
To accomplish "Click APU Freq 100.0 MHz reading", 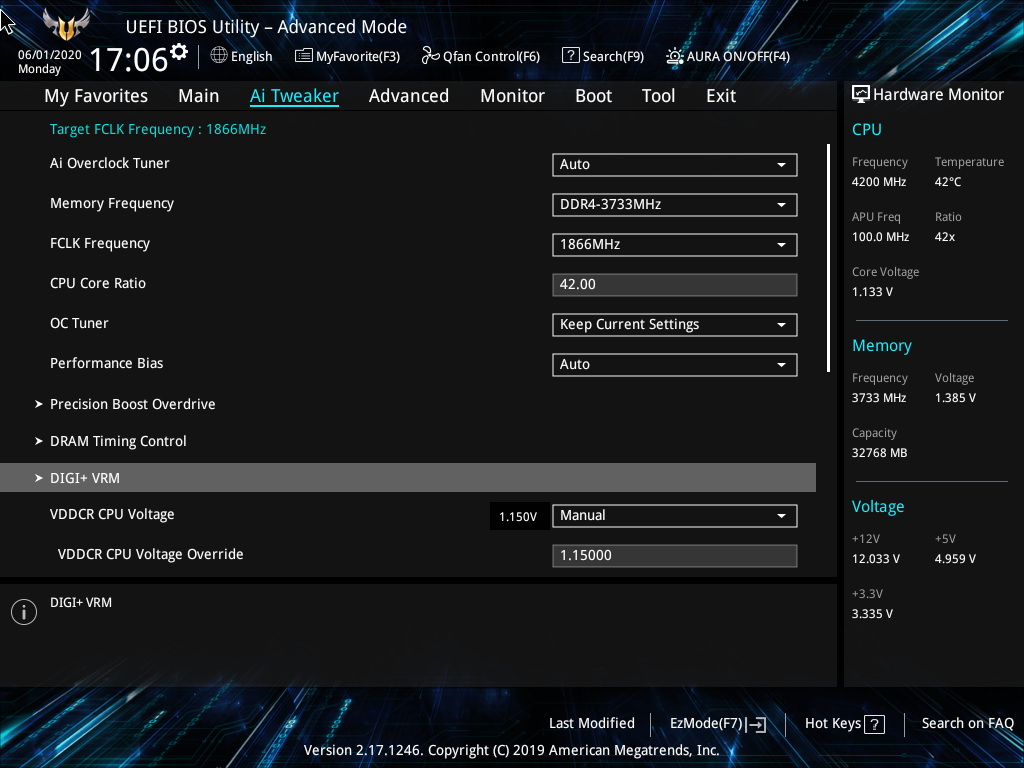I will 880,237.
